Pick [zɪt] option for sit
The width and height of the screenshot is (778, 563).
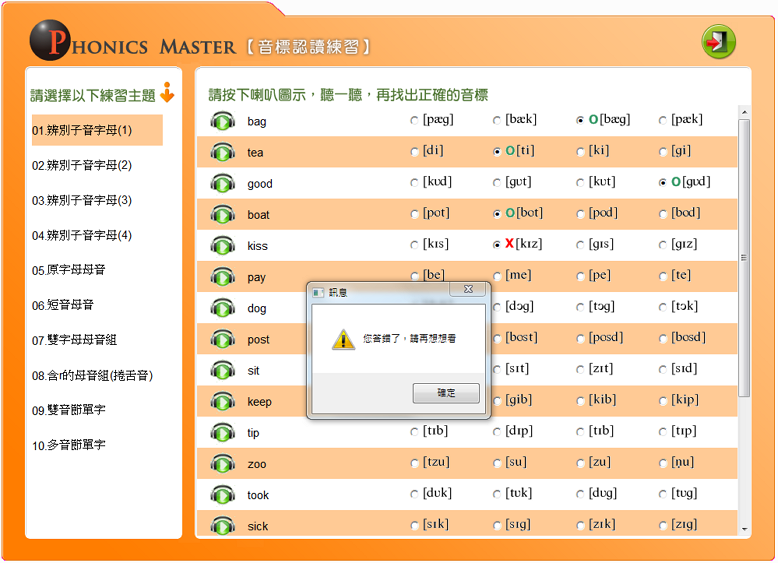coord(580,370)
